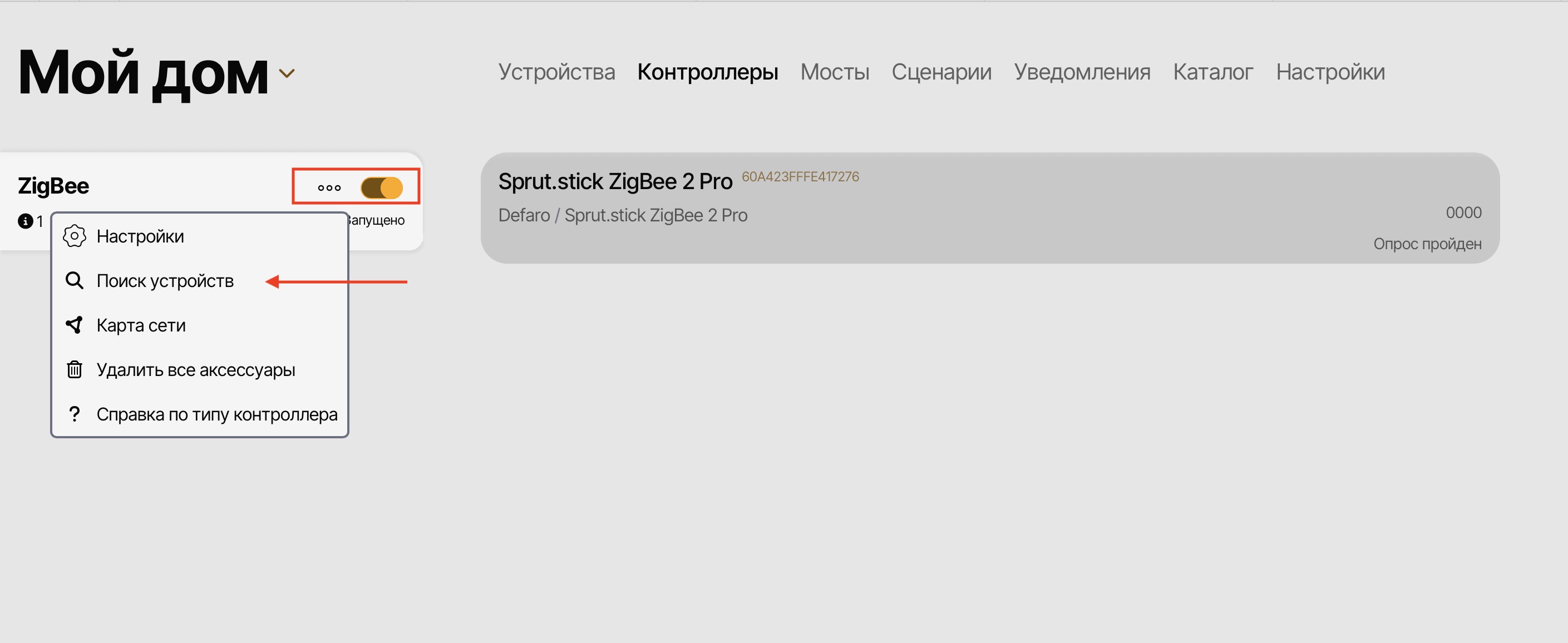The height and width of the screenshot is (643, 1568).
Task: Open controller type help via question mark icon
Action: tap(74, 414)
